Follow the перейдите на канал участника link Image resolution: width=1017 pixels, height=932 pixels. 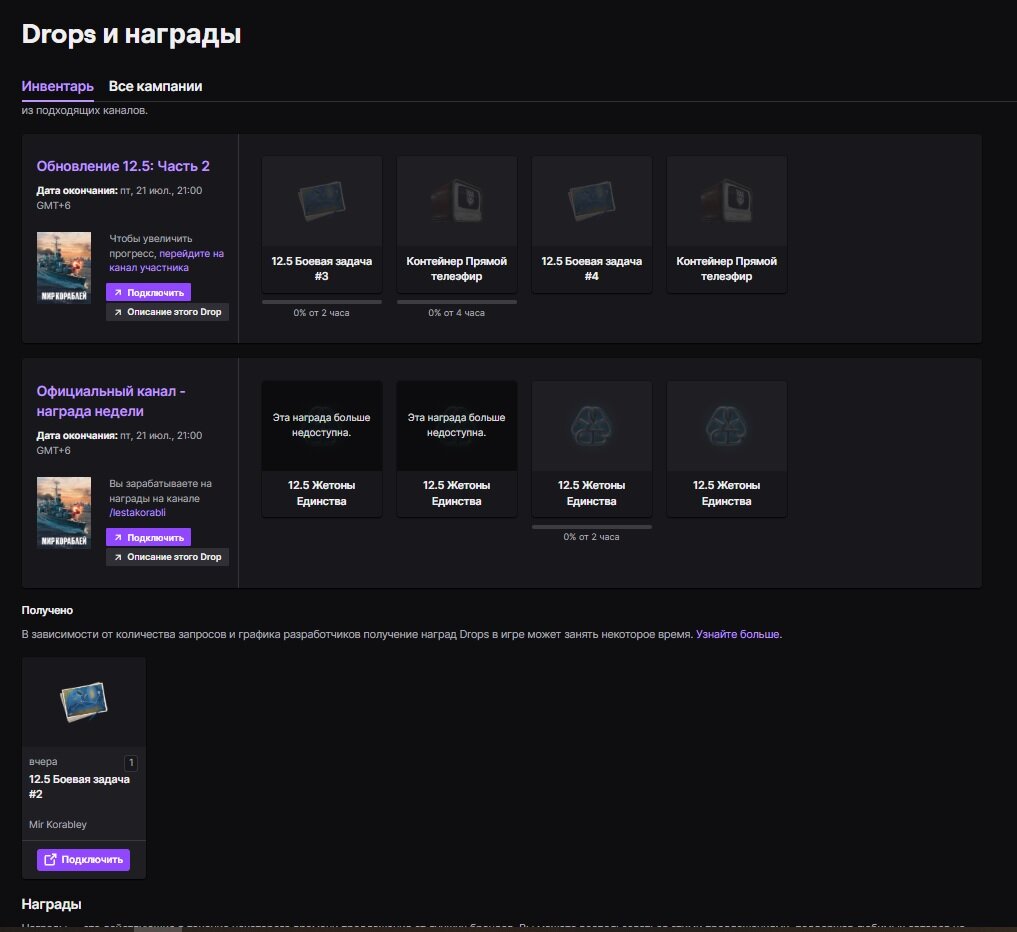click(x=166, y=261)
